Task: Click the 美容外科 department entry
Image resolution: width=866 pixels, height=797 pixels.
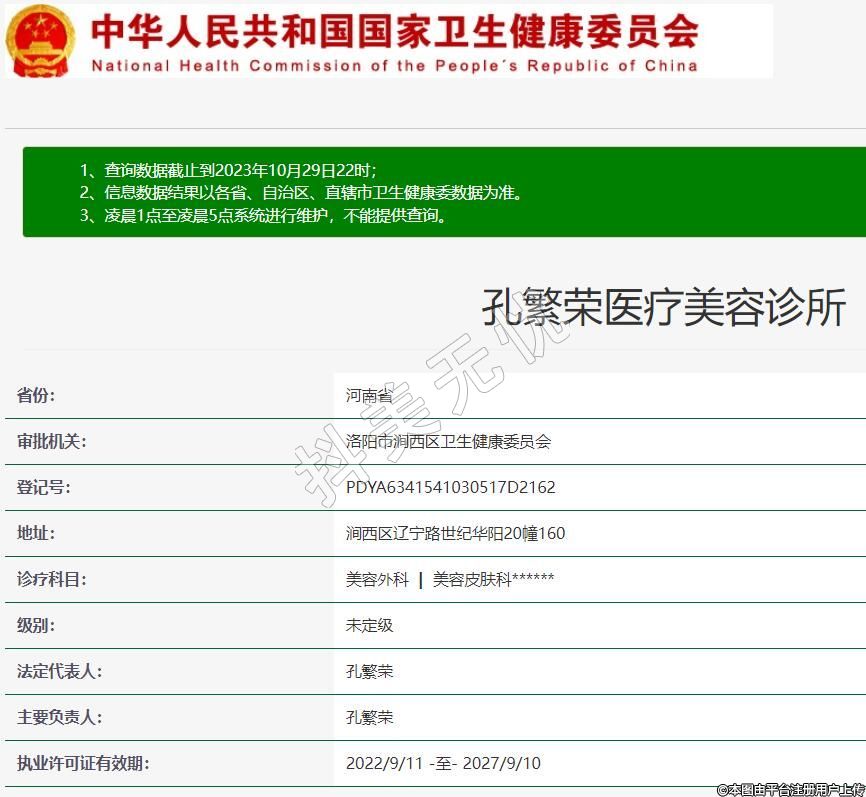Action: 377,580
